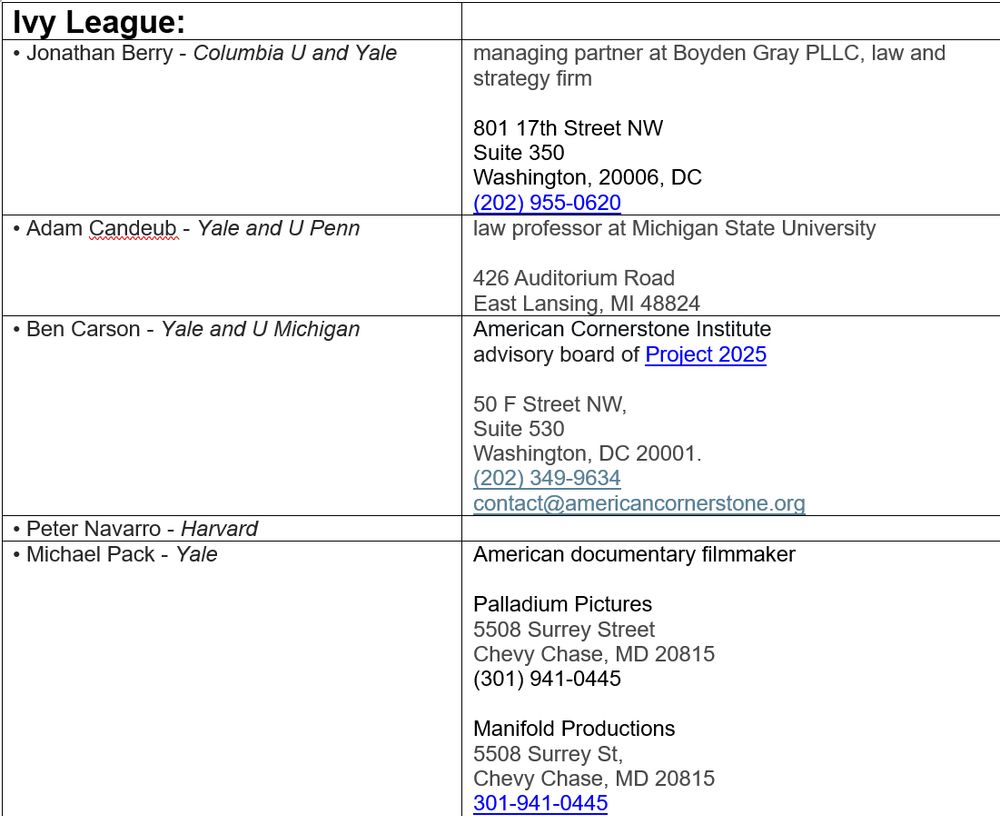
Task: Click the "5508 Surrey Street" address line
Action: (x=564, y=630)
